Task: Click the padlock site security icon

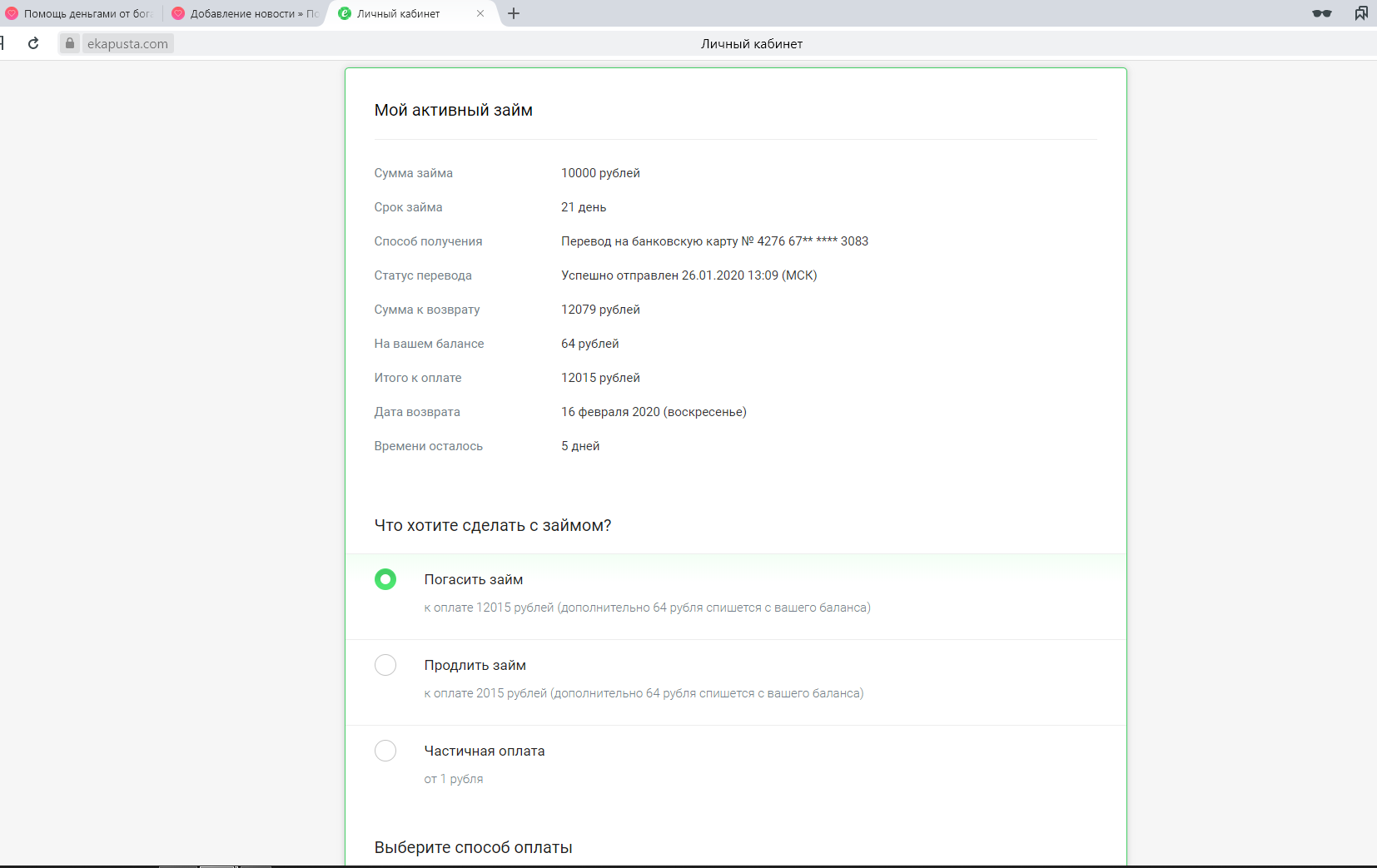Action: pos(70,43)
